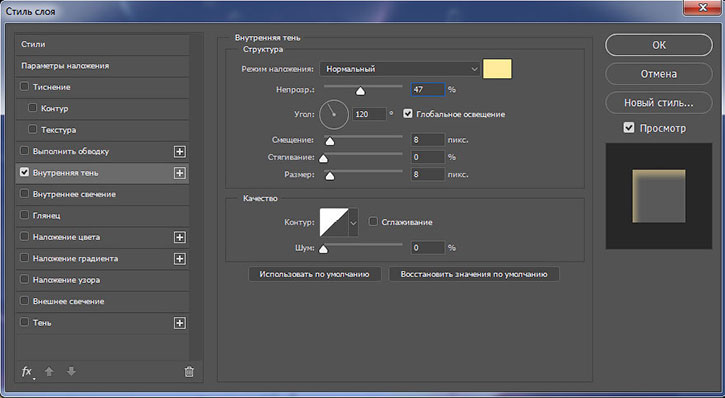725x398 pixels.
Task: Click the Размер slider handle
Action: pos(330,177)
